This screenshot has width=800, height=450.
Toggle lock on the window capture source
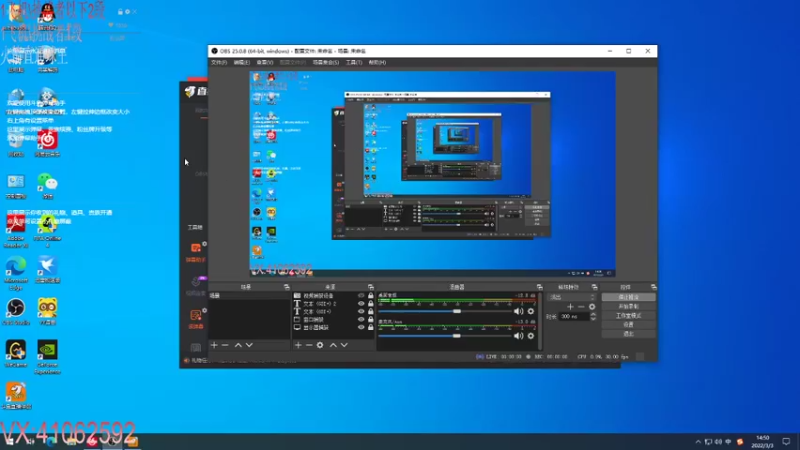click(x=371, y=319)
